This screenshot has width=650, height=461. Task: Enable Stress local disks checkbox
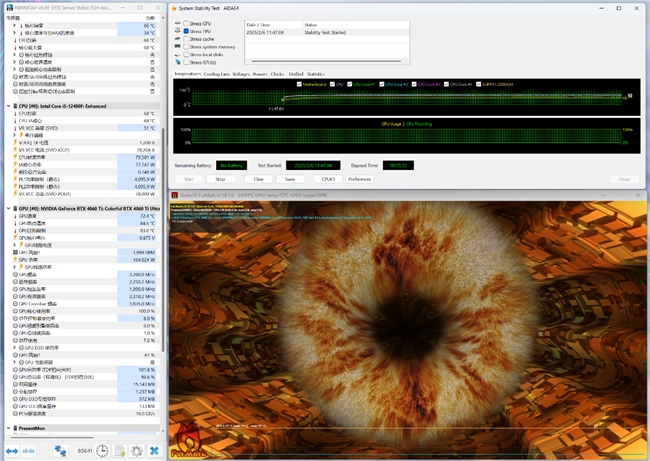pos(186,54)
